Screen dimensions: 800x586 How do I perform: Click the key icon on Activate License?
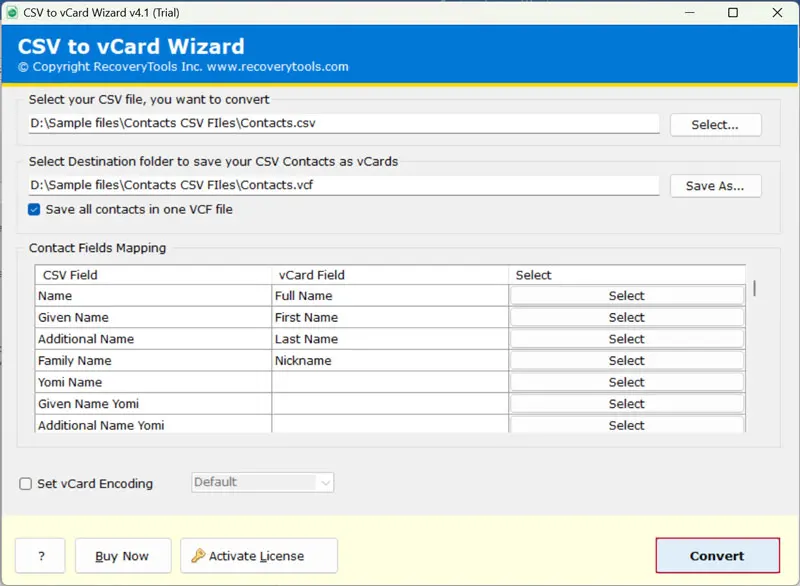point(198,556)
